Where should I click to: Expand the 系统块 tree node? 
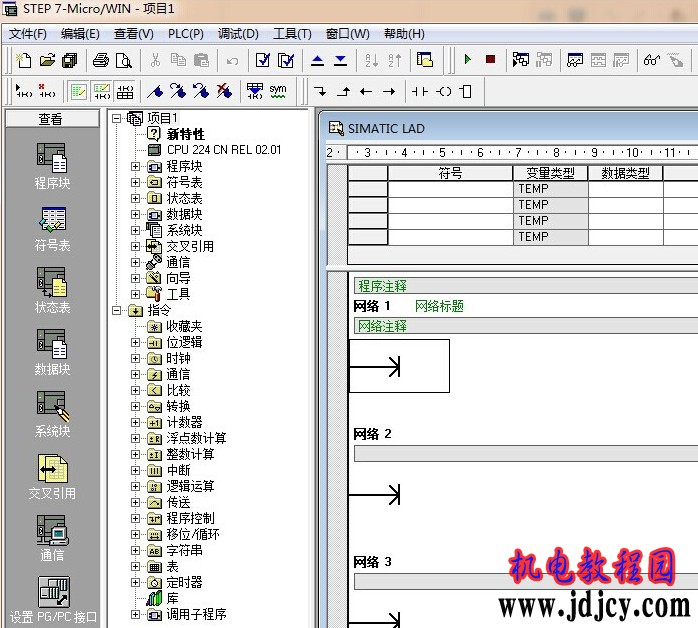coord(135,231)
